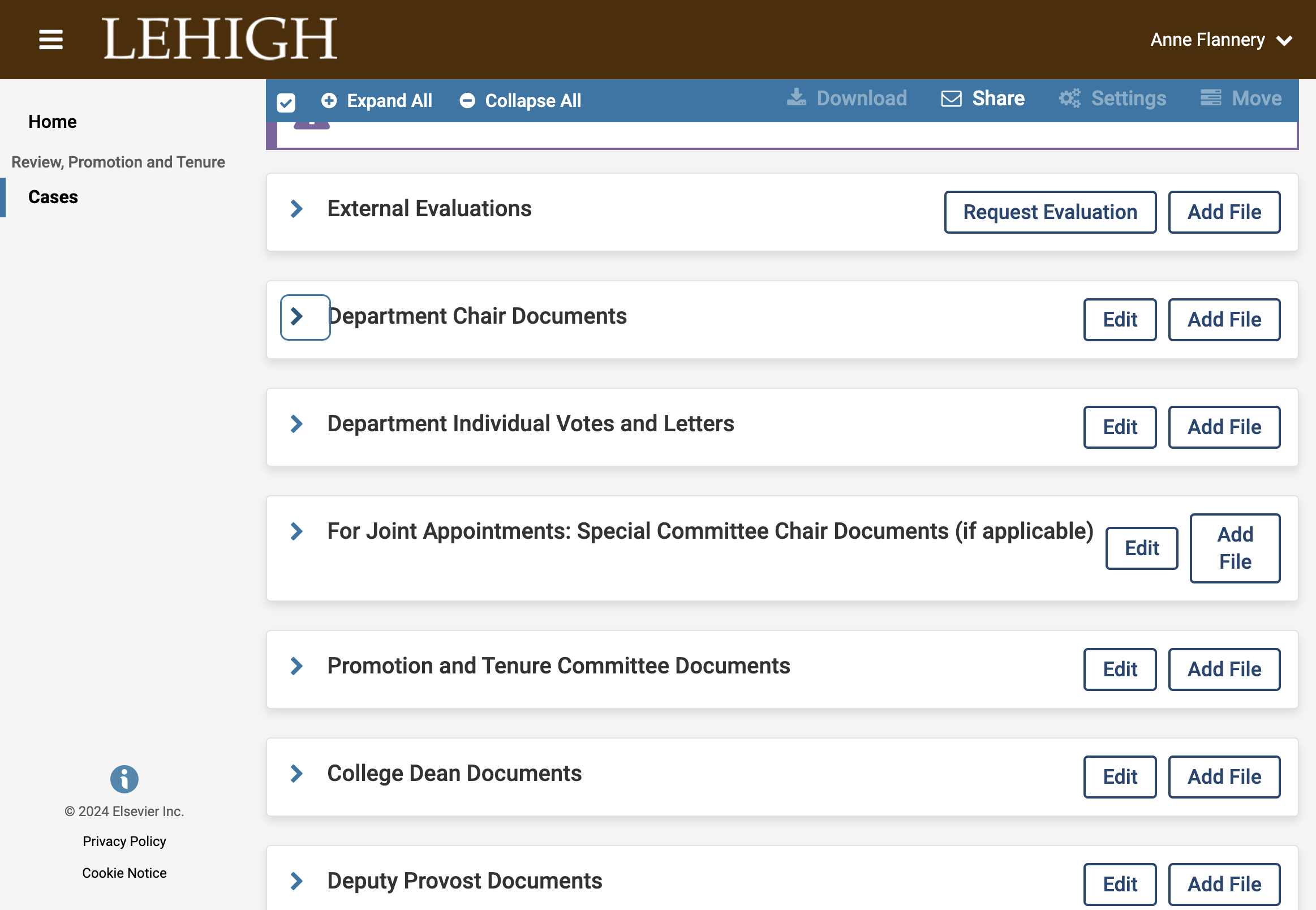The image size is (1316, 910).
Task: Edit the Department Chair Documents section
Action: tap(1120, 320)
